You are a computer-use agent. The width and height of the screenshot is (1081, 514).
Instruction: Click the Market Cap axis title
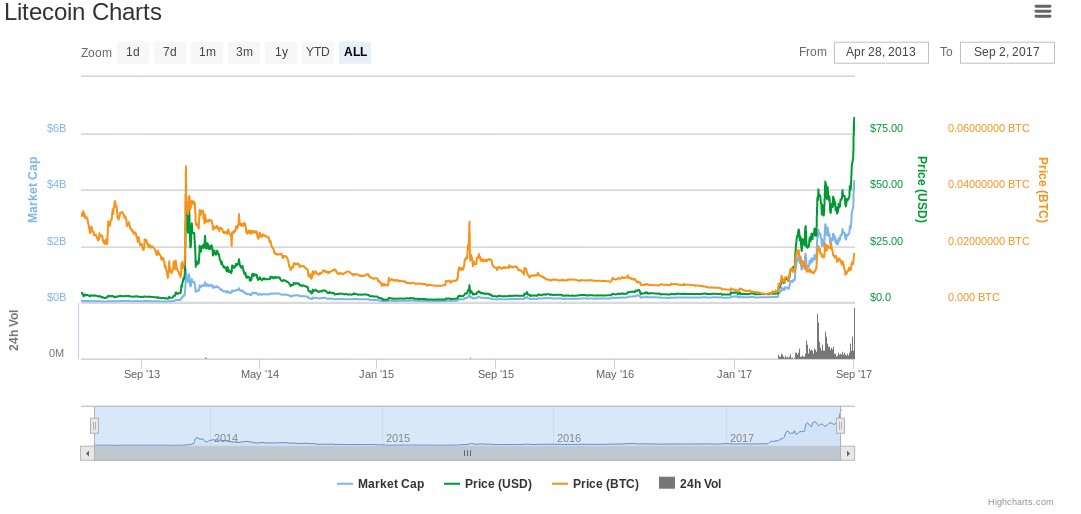pos(32,189)
